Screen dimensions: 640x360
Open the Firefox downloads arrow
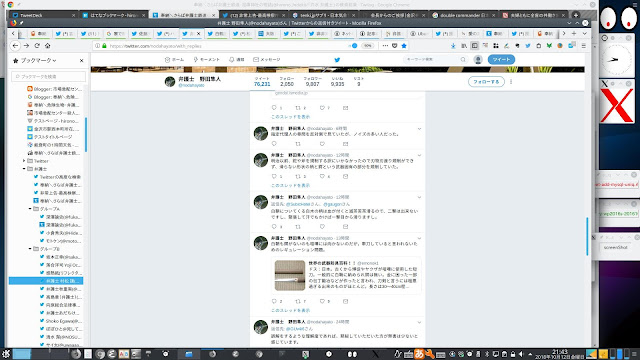pos(453,46)
